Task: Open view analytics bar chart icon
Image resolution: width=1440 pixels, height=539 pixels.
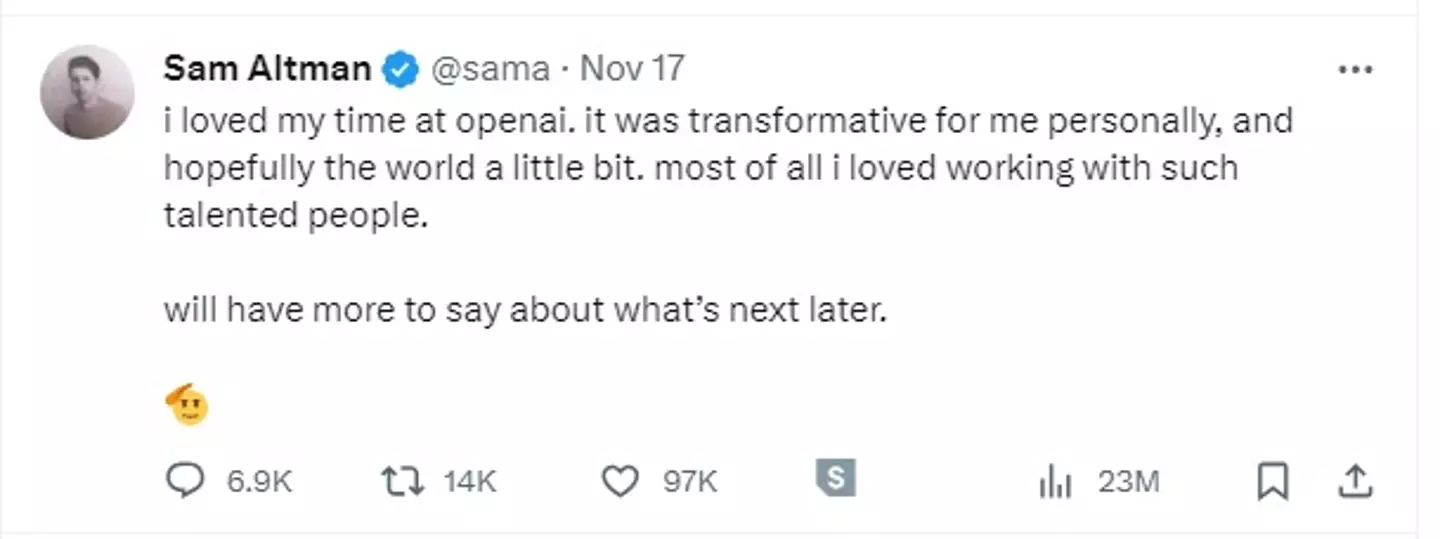Action: (1055, 483)
